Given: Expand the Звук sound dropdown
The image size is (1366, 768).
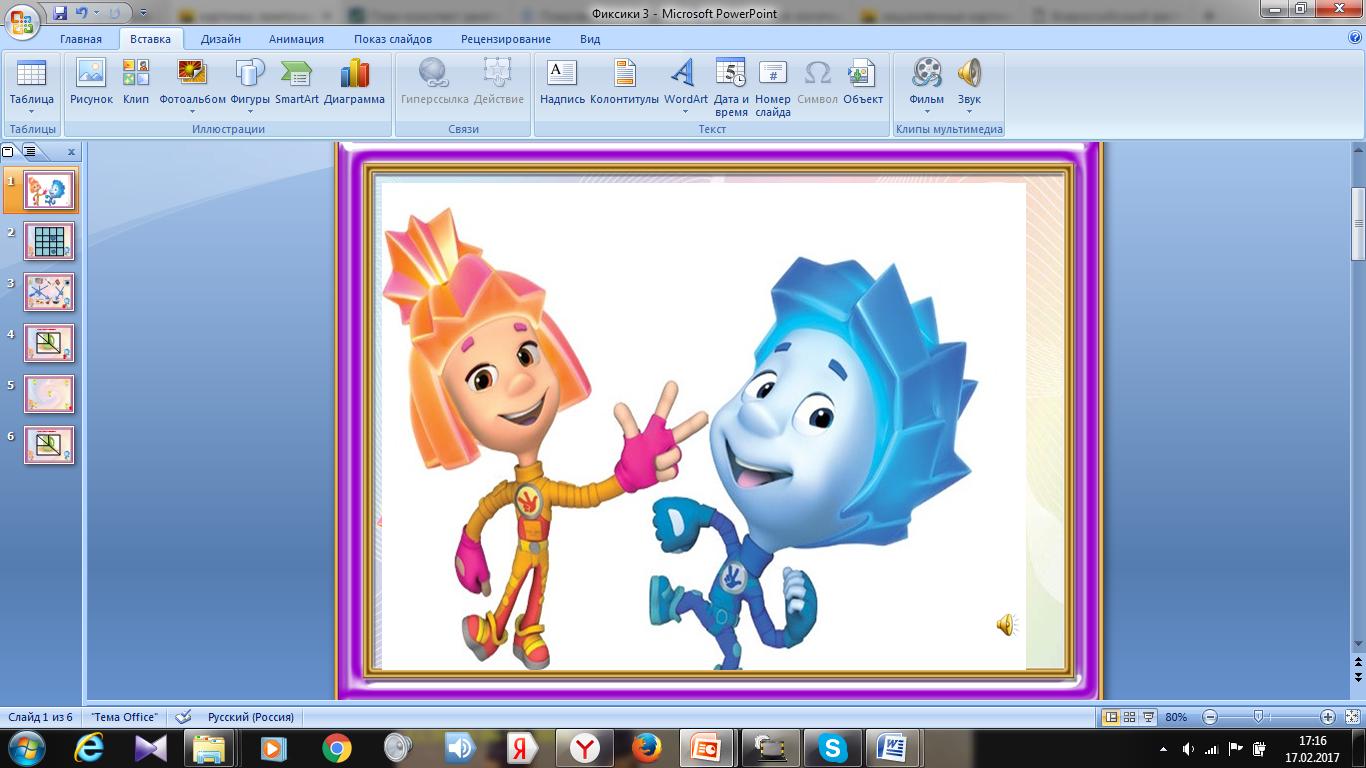Looking at the screenshot, I should pos(969,111).
